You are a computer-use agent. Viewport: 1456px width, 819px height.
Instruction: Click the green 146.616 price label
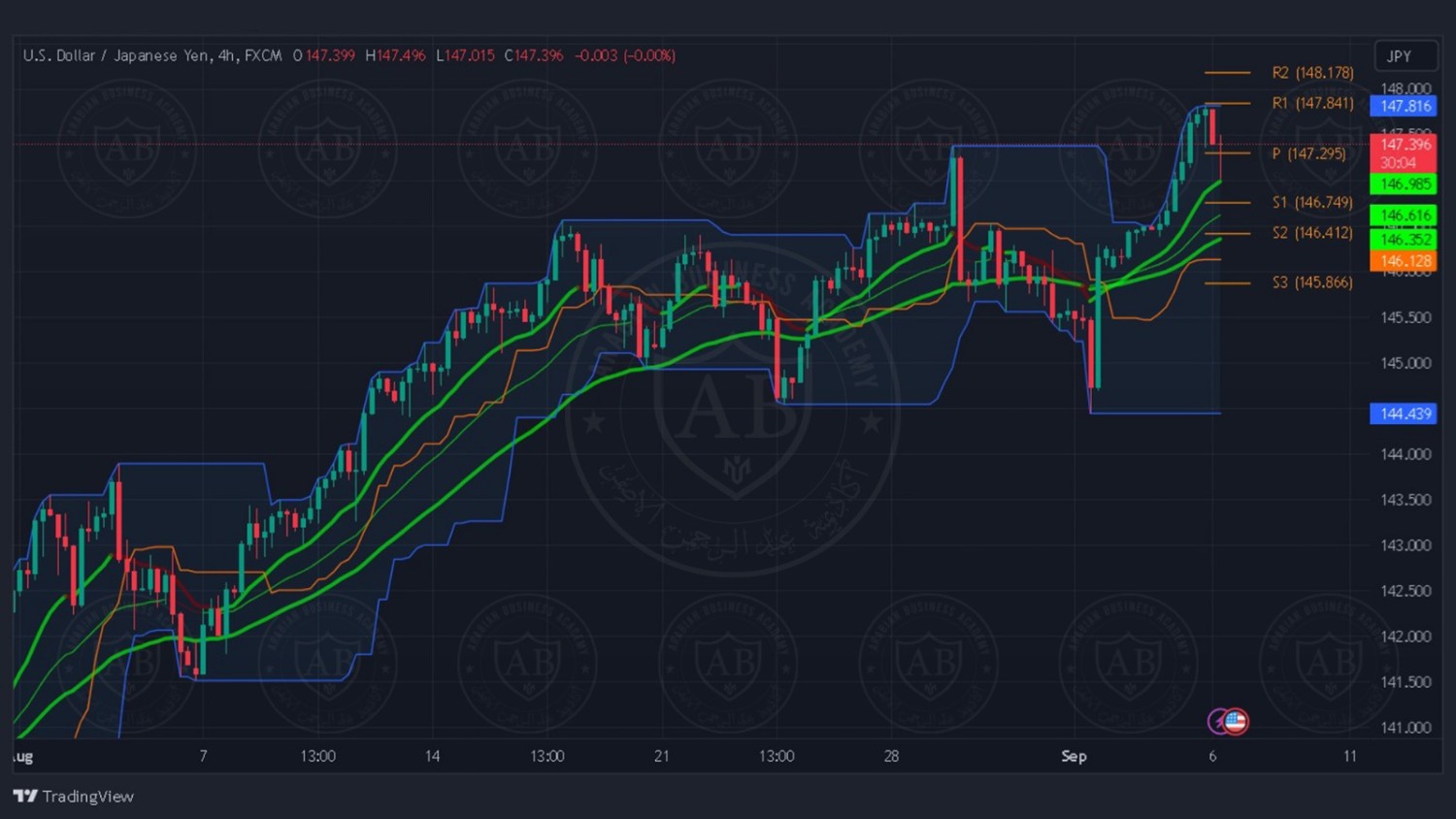click(x=1404, y=215)
